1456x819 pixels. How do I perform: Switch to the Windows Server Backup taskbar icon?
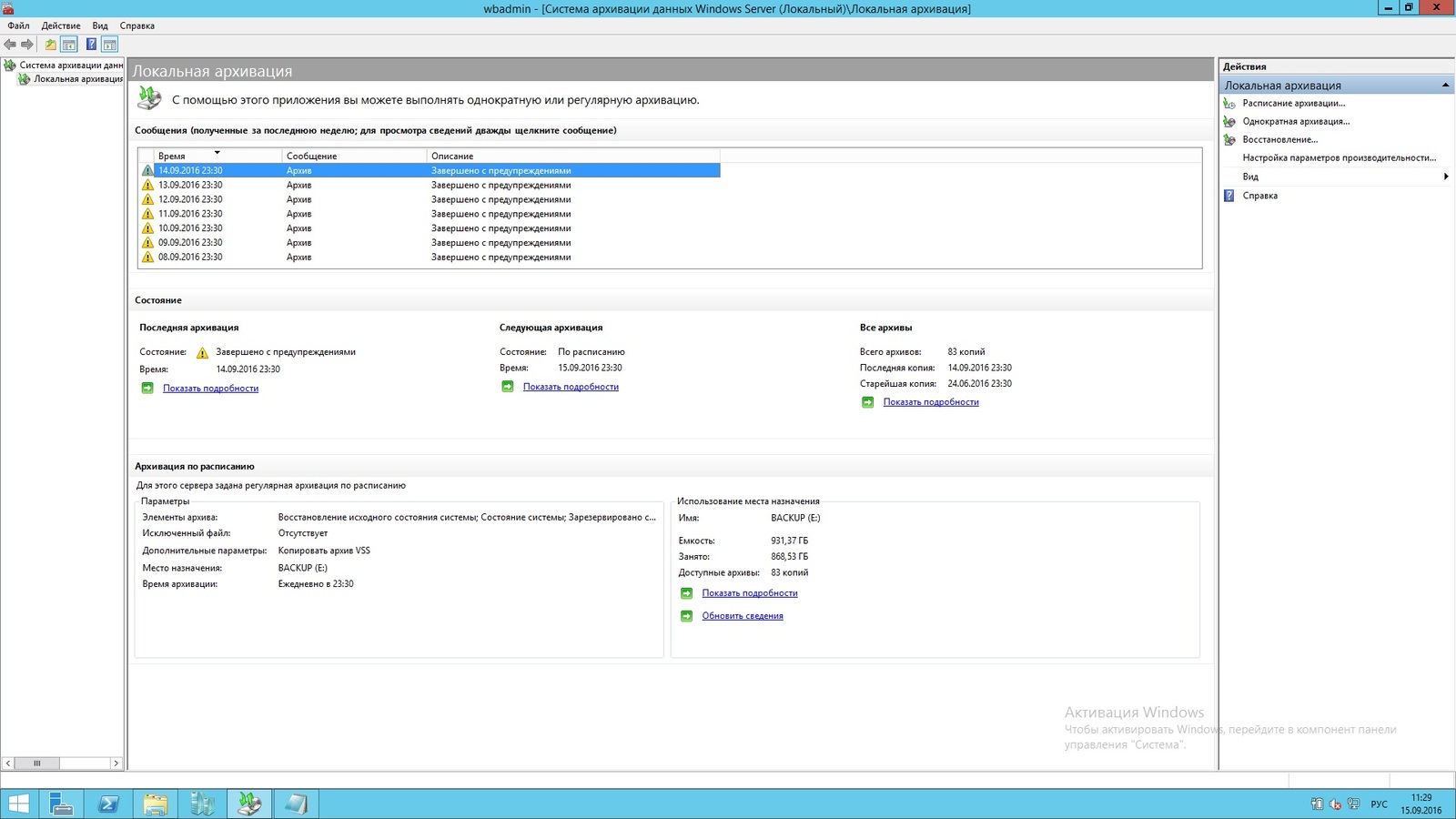[249, 804]
